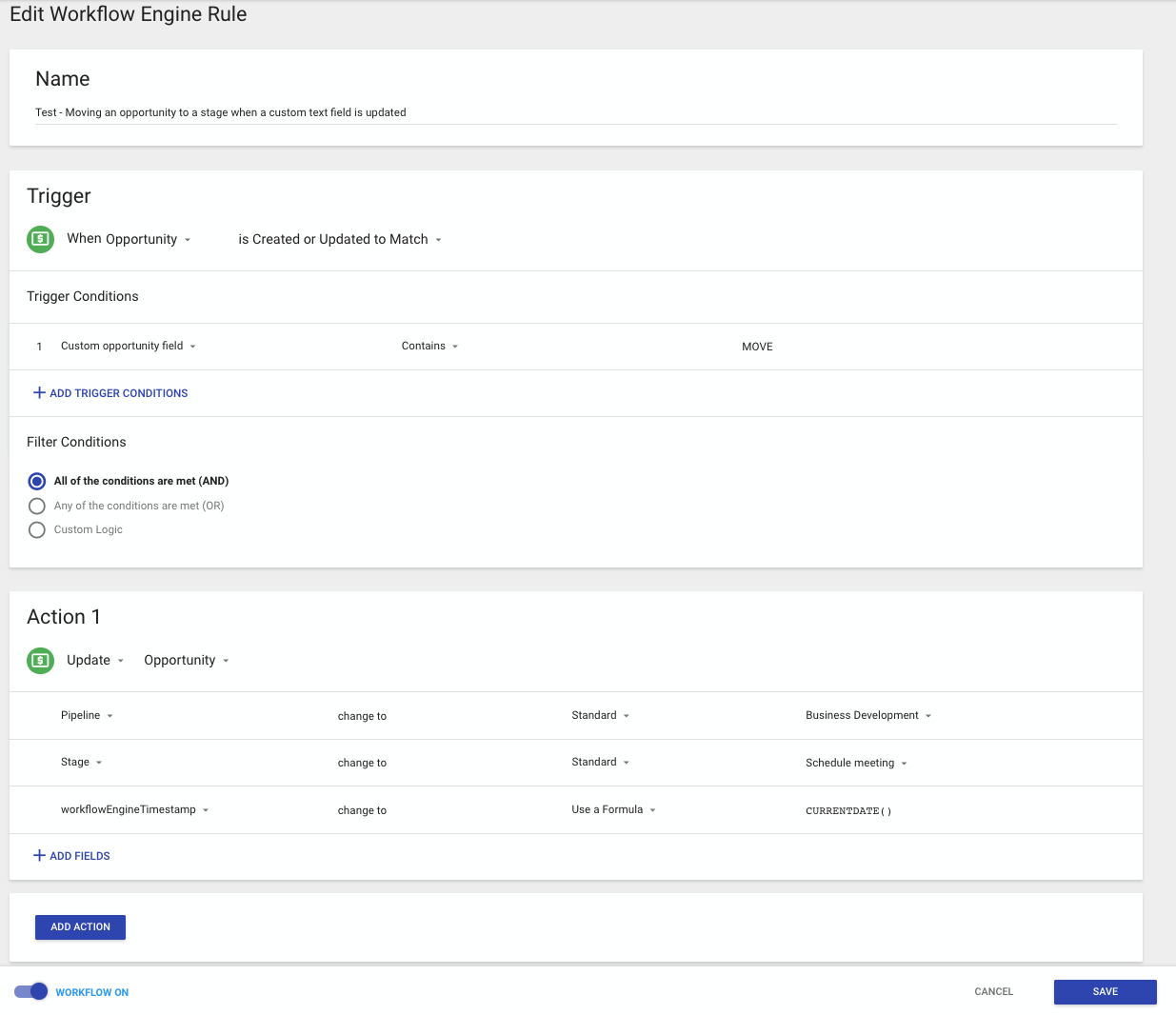This screenshot has height=1015, width=1176.
Task: Open the Update action type dropdown
Action: click(95, 660)
